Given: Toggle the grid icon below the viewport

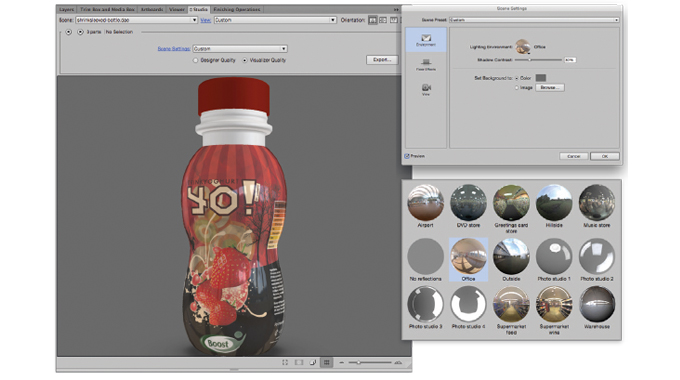Looking at the screenshot, I should click(327, 362).
